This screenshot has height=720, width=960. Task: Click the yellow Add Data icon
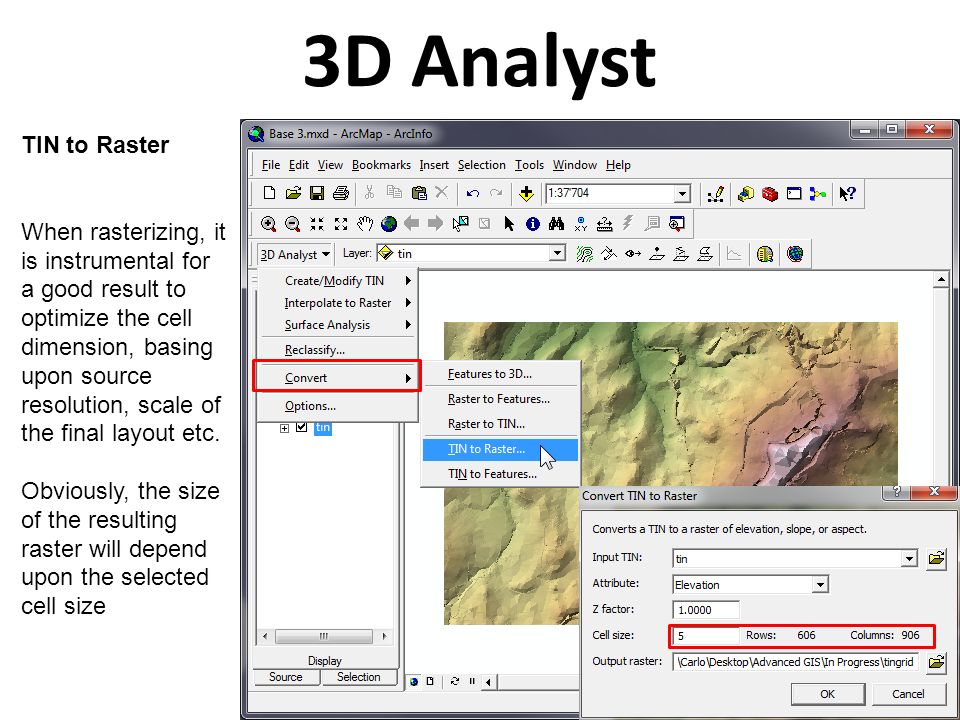click(526, 193)
